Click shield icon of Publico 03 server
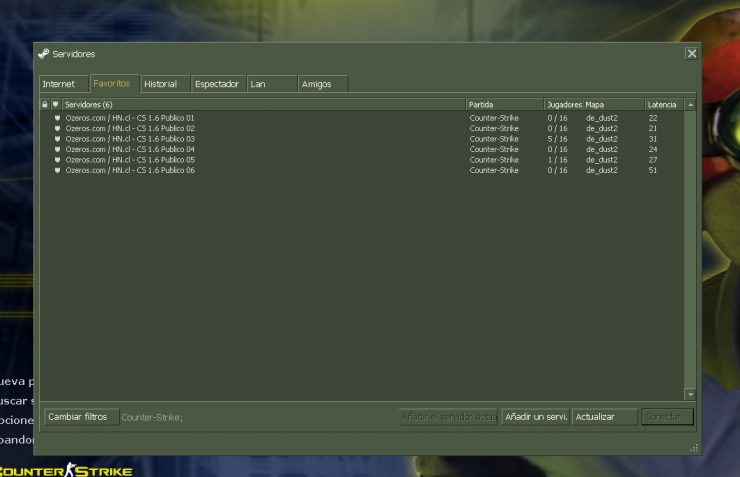Image resolution: width=740 pixels, height=477 pixels. (58, 139)
